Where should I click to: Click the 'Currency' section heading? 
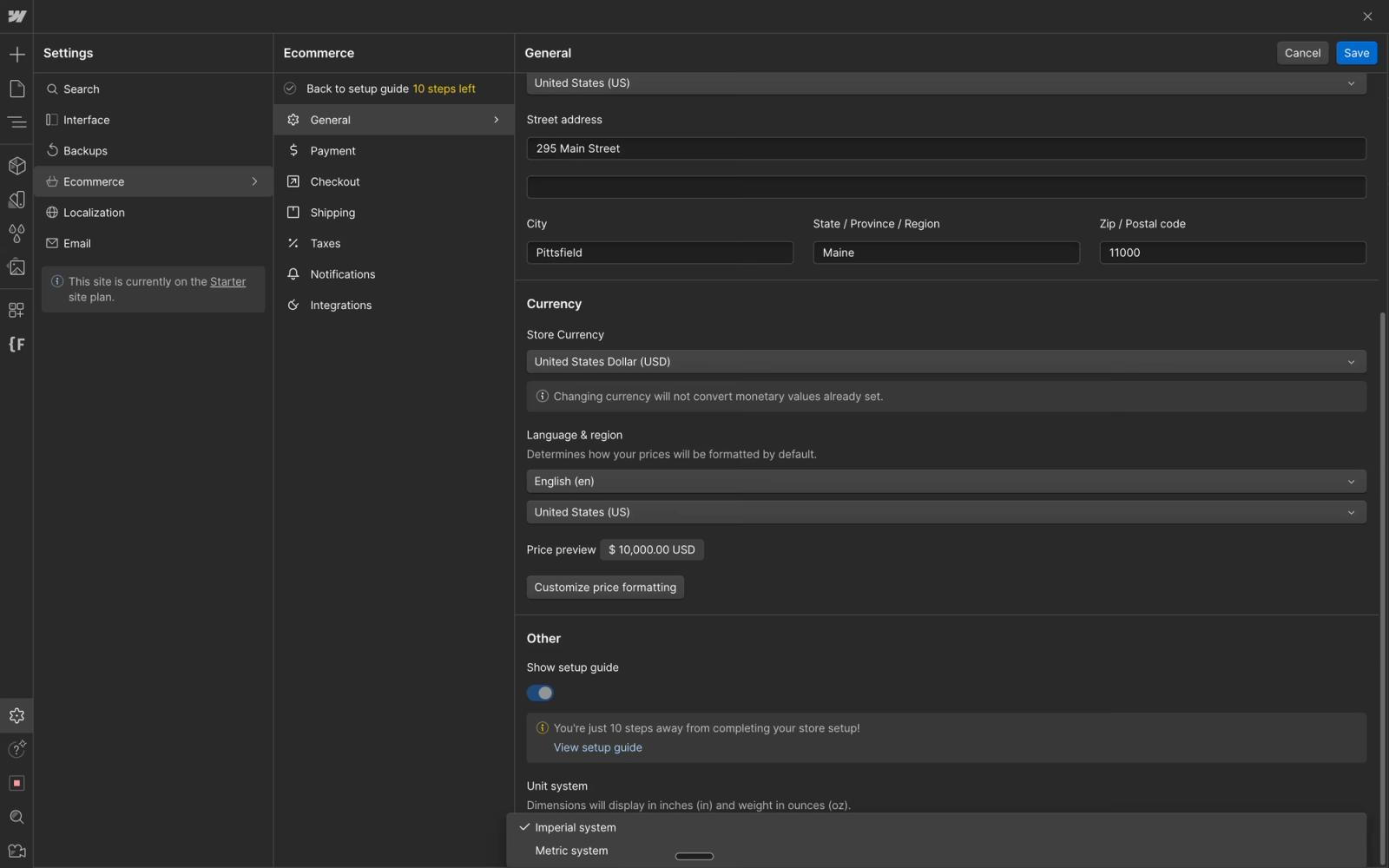click(x=554, y=304)
